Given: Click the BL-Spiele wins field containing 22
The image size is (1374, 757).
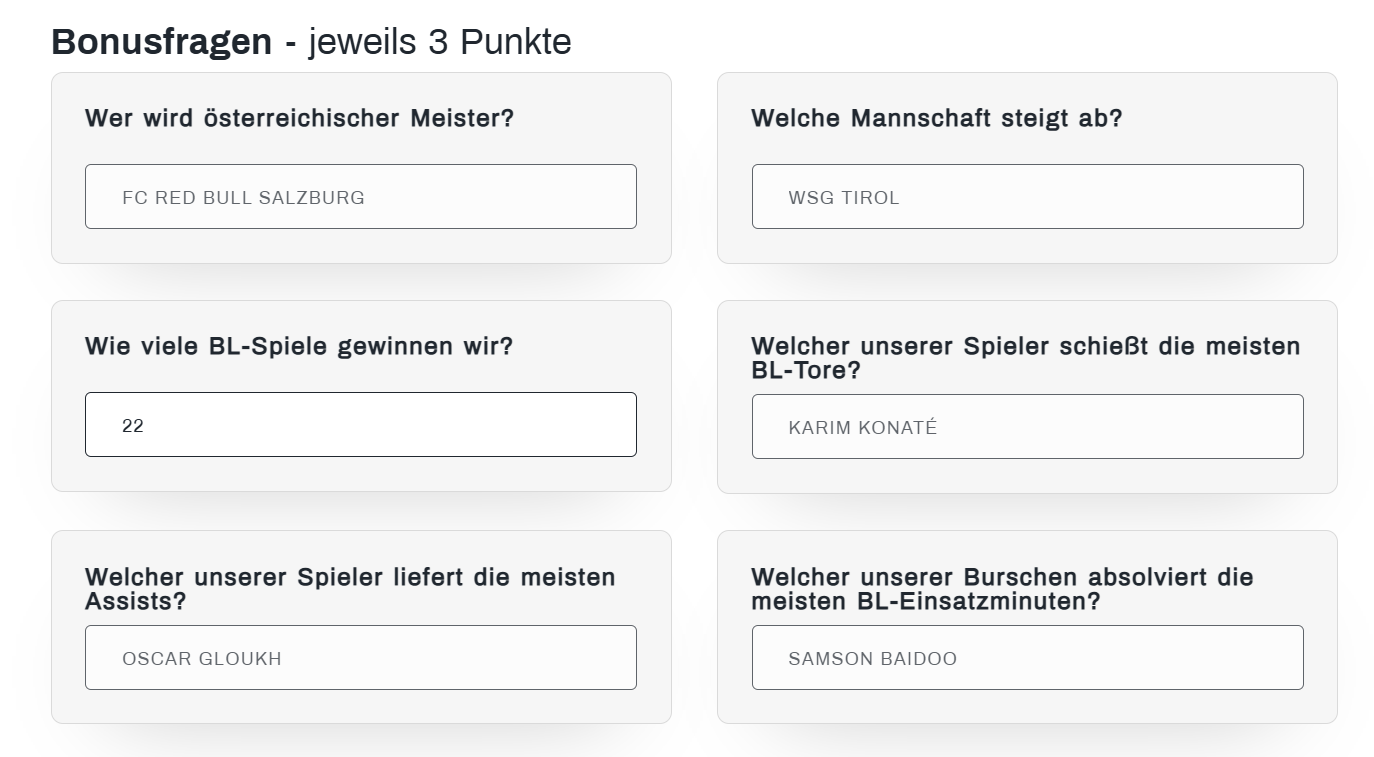Looking at the screenshot, I should click(360, 425).
